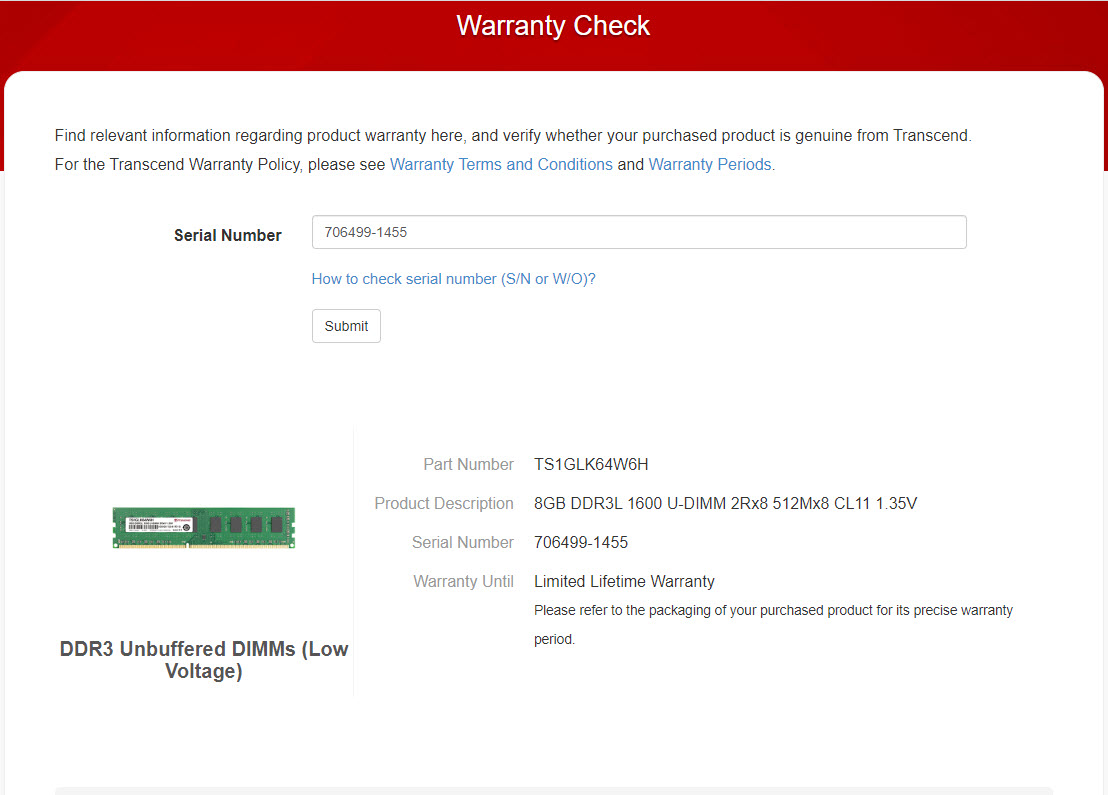
Task: Click the bold Serial Number form label
Action: (x=228, y=235)
